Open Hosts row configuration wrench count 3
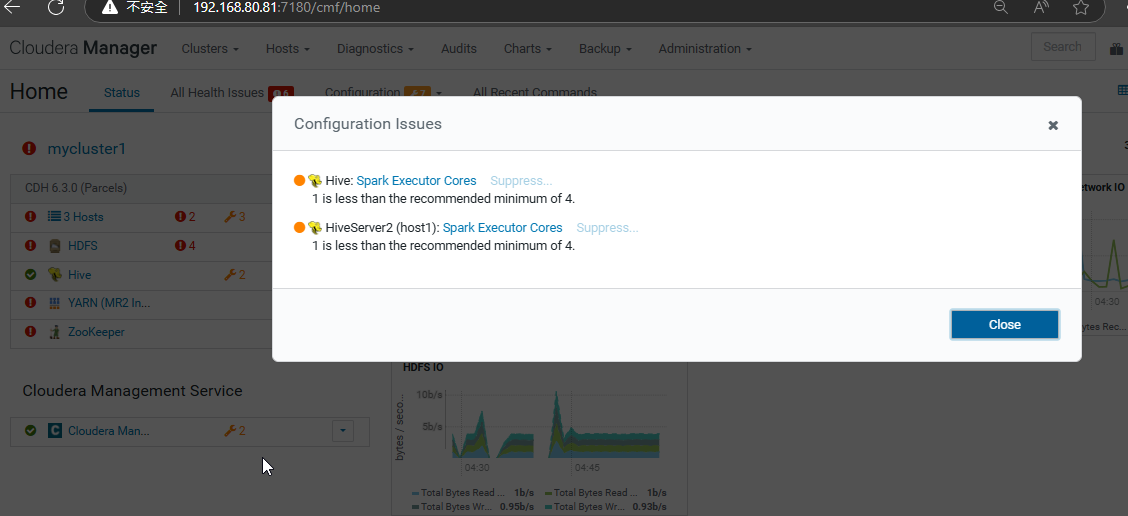The width and height of the screenshot is (1128, 516). pyautogui.click(x=235, y=217)
